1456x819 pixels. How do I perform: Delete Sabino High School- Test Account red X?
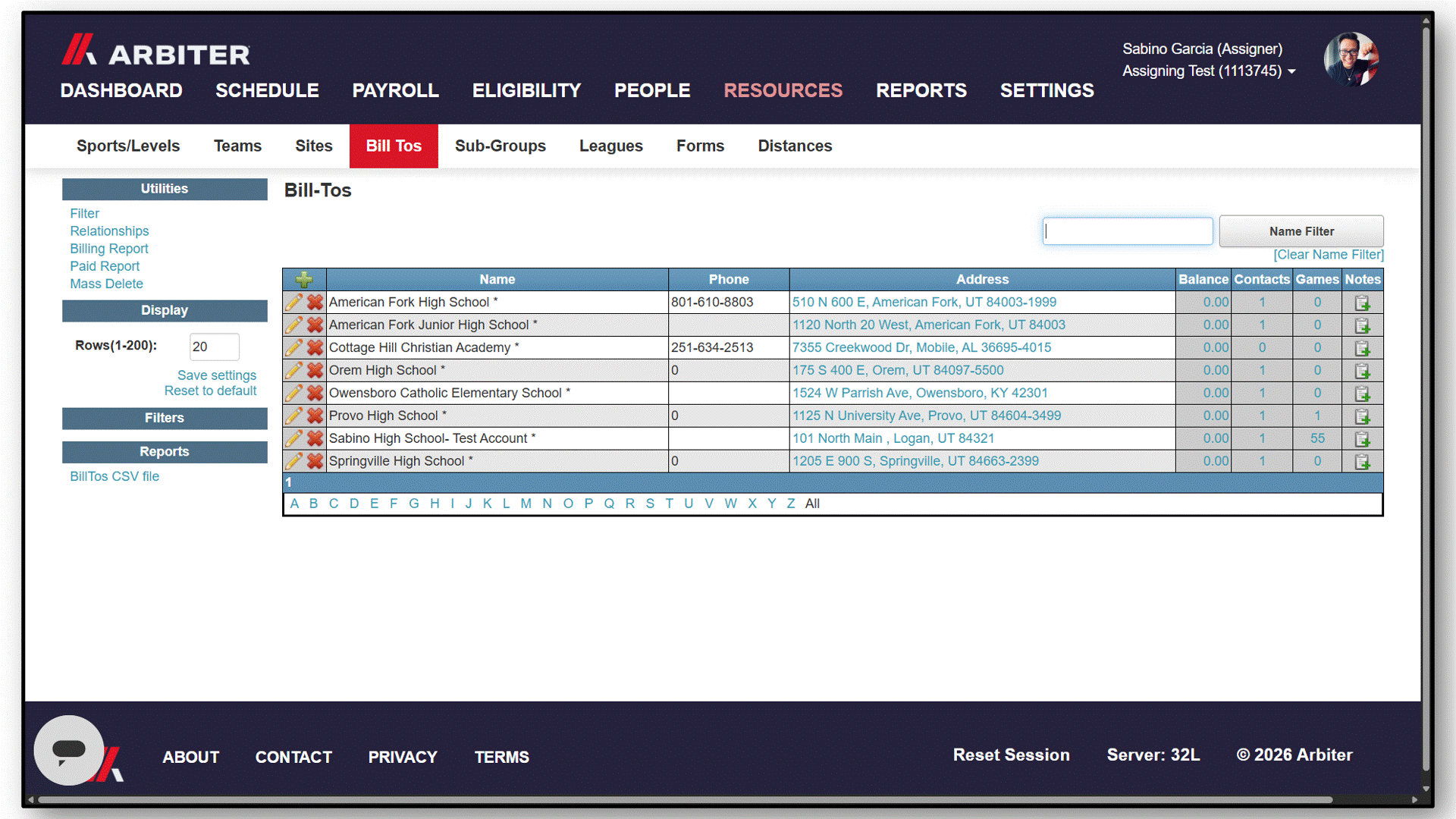pos(315,439)
